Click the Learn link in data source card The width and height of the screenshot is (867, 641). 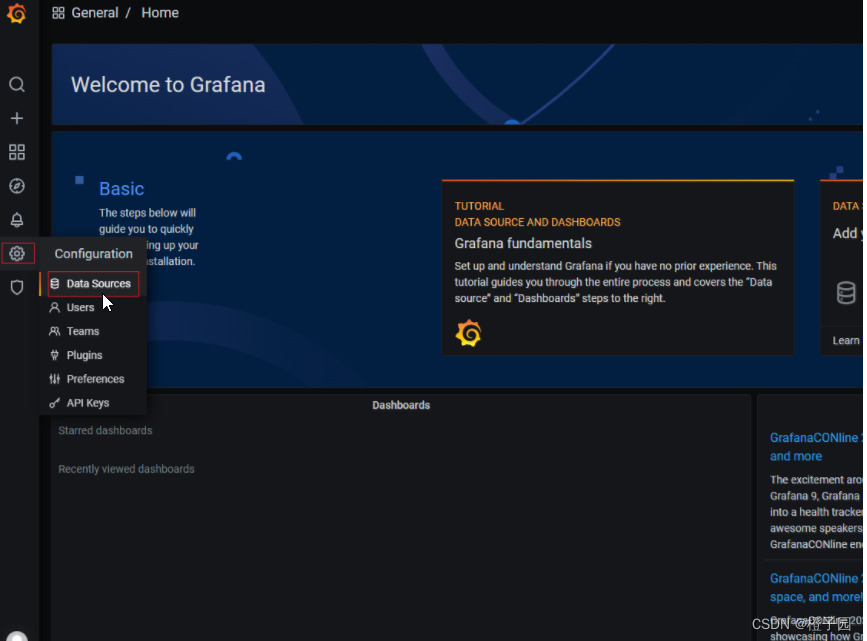point(846,341)
